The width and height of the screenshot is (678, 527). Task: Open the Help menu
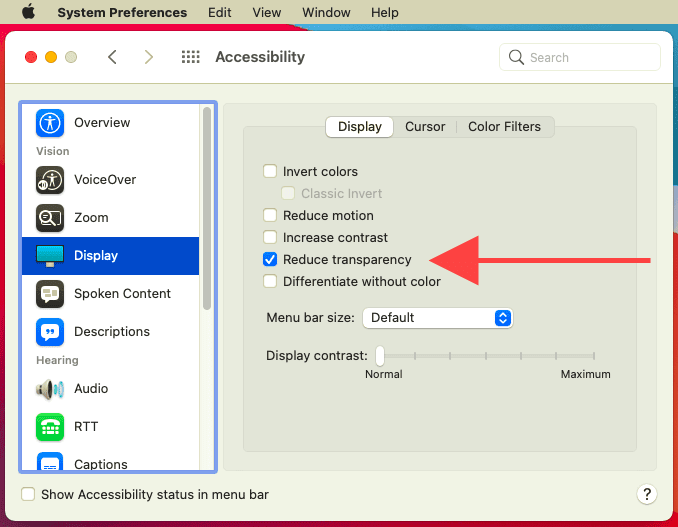384,13
